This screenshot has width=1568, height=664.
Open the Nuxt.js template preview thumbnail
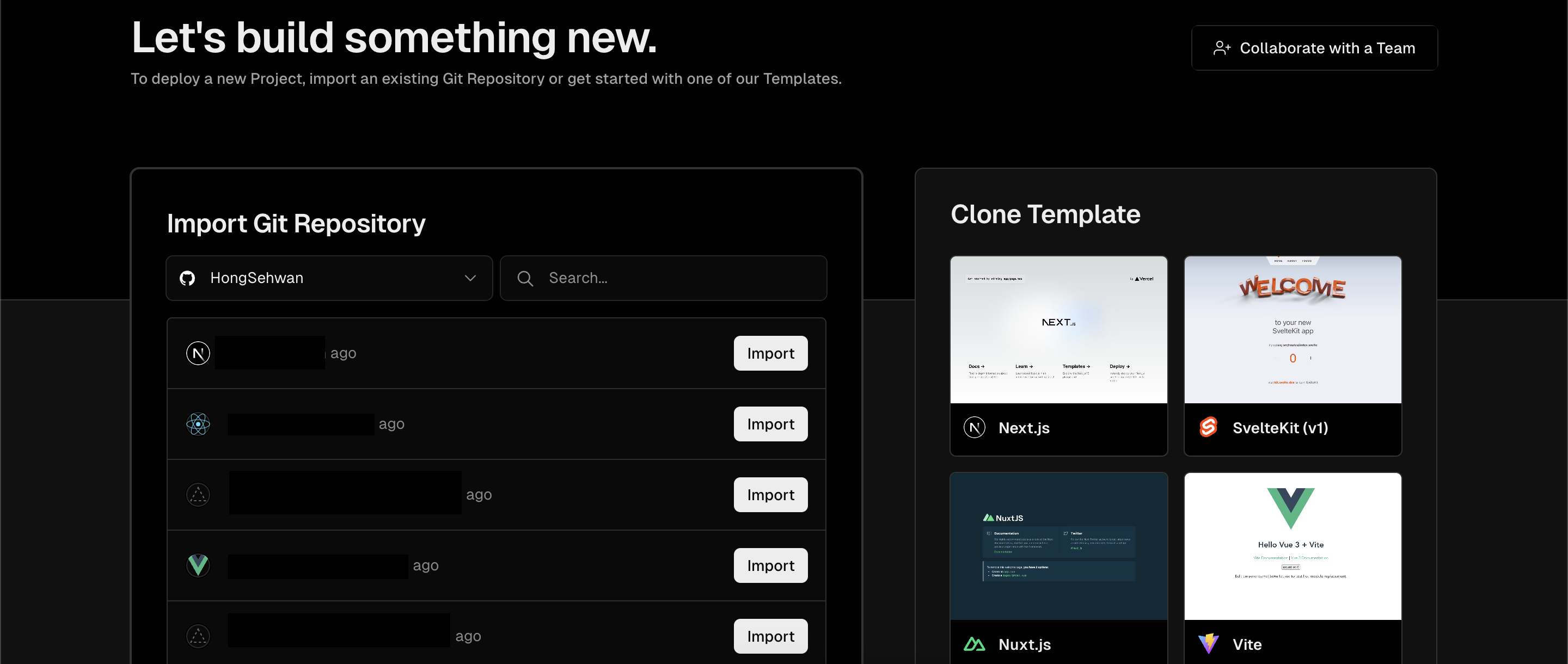1058,546
